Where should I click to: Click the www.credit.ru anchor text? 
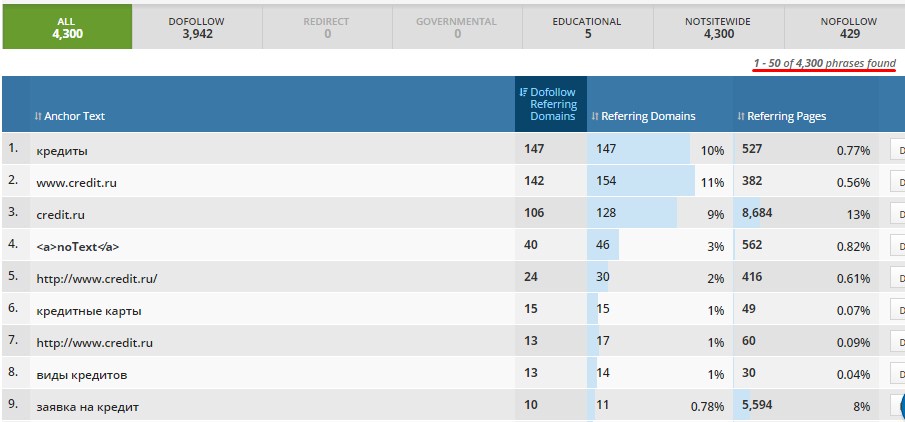click(78, 183)
